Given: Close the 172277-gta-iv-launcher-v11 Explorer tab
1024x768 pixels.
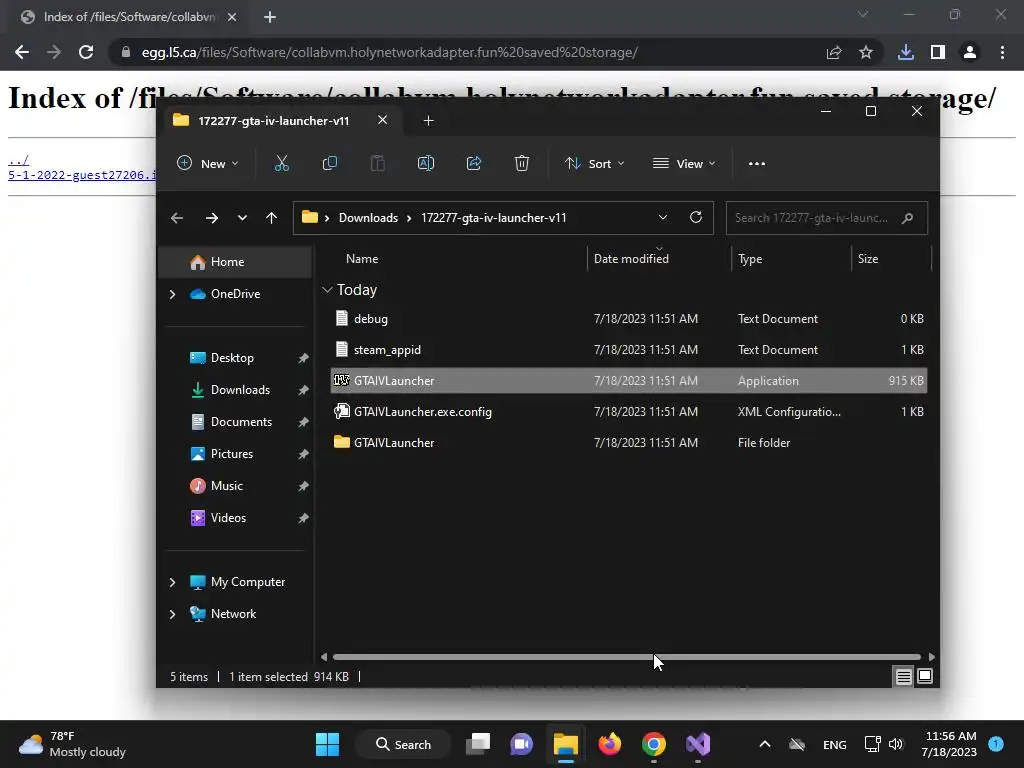Looking at the screenshot, I should (x=383, y=120).
